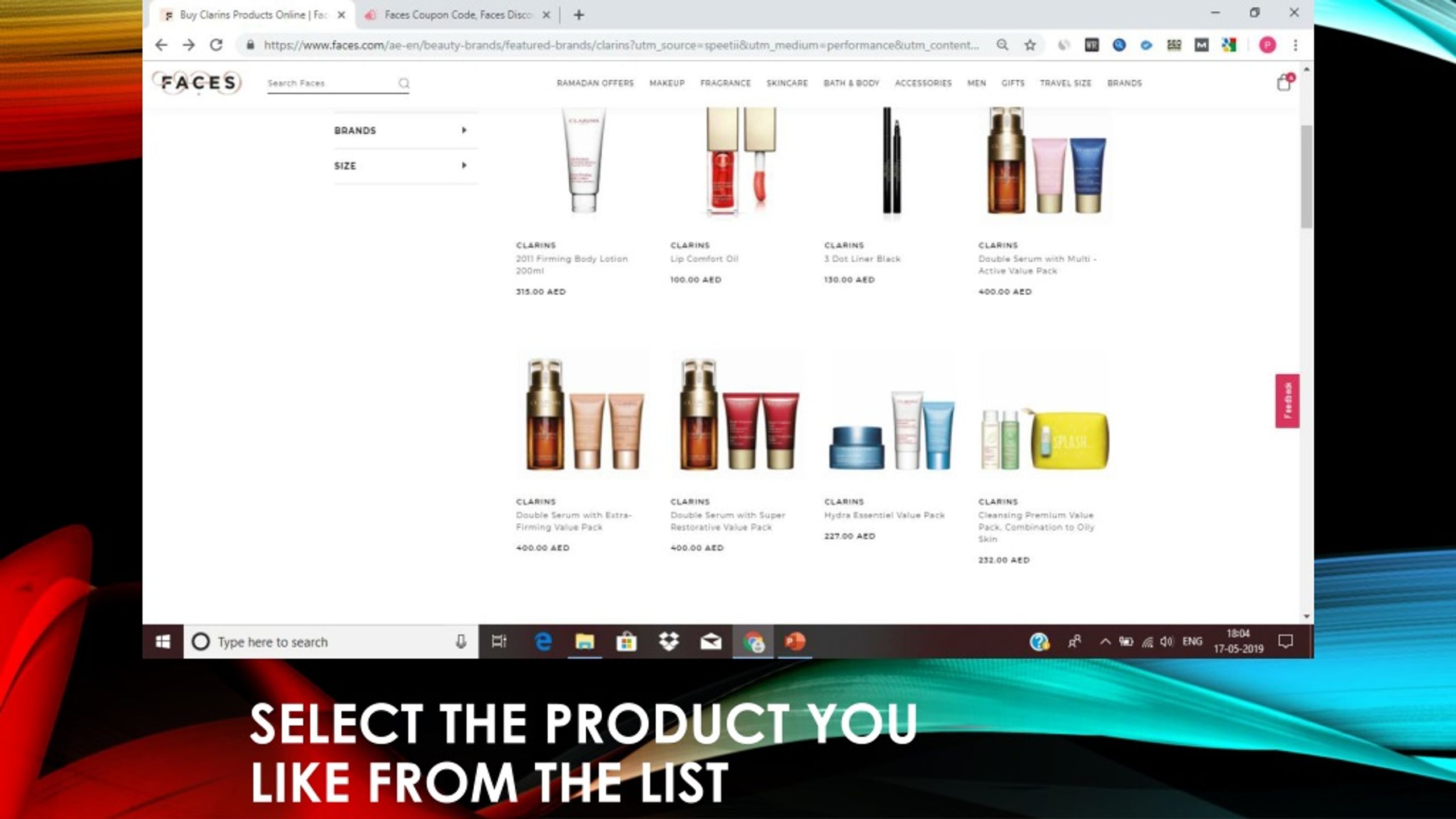The height and width of the screenshot is (819, 1456).
Task: Click the page vertical scrollbar thumb
Action: click(1306, 176)
